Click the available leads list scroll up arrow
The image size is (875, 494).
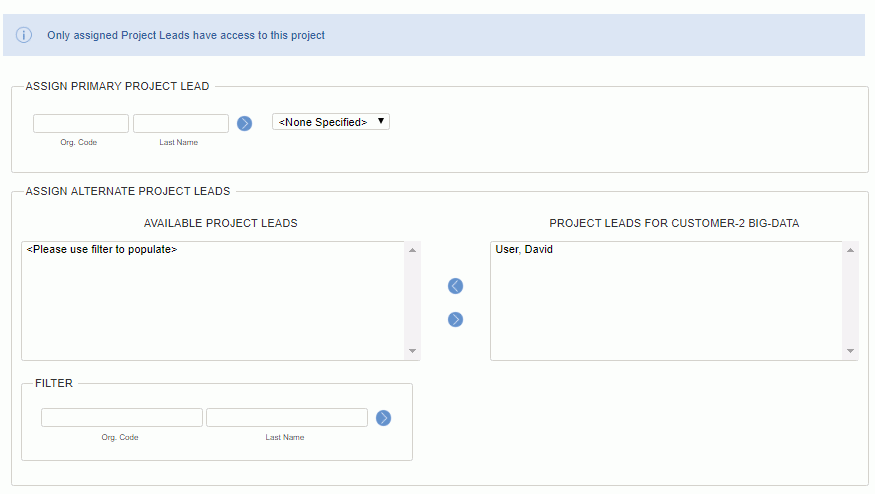pyautogui.click(x=412, y=250)
